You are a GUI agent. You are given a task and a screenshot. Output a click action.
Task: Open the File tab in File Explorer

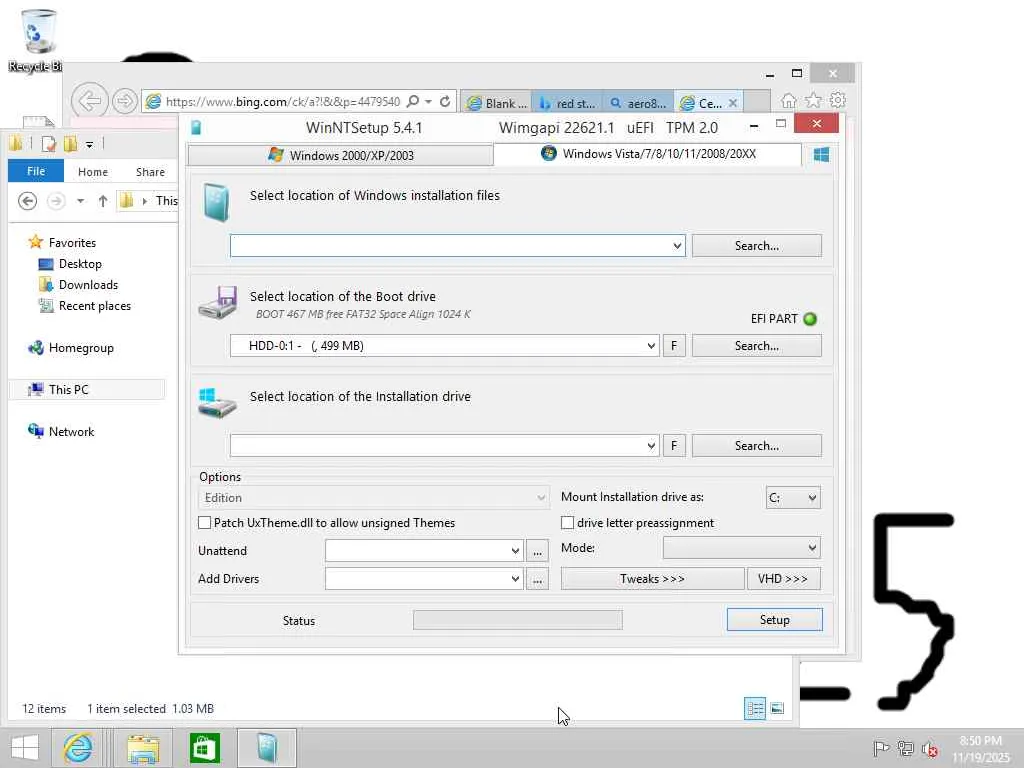coord(36,171)
